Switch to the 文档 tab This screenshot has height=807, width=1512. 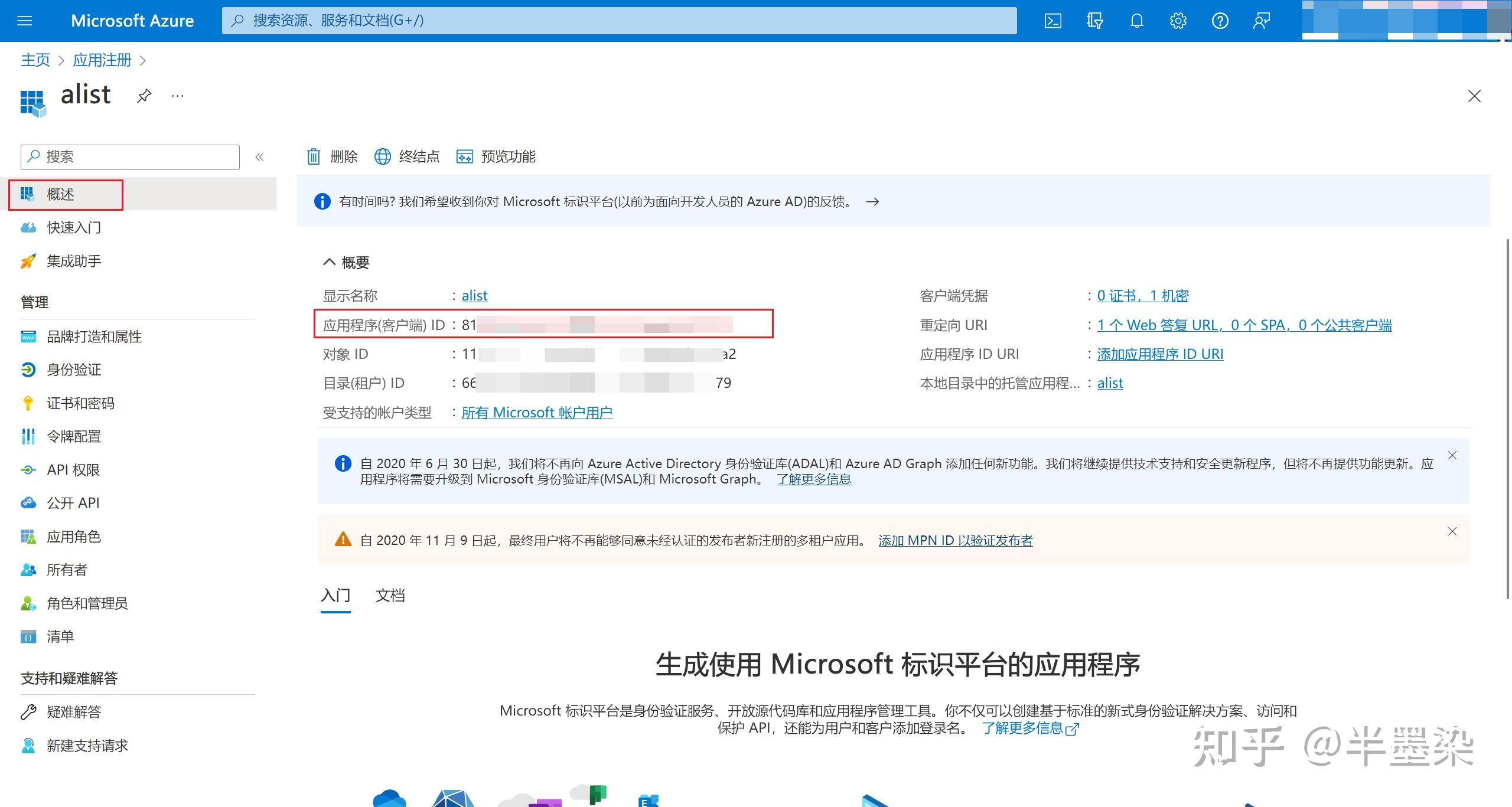click(390, 595)
